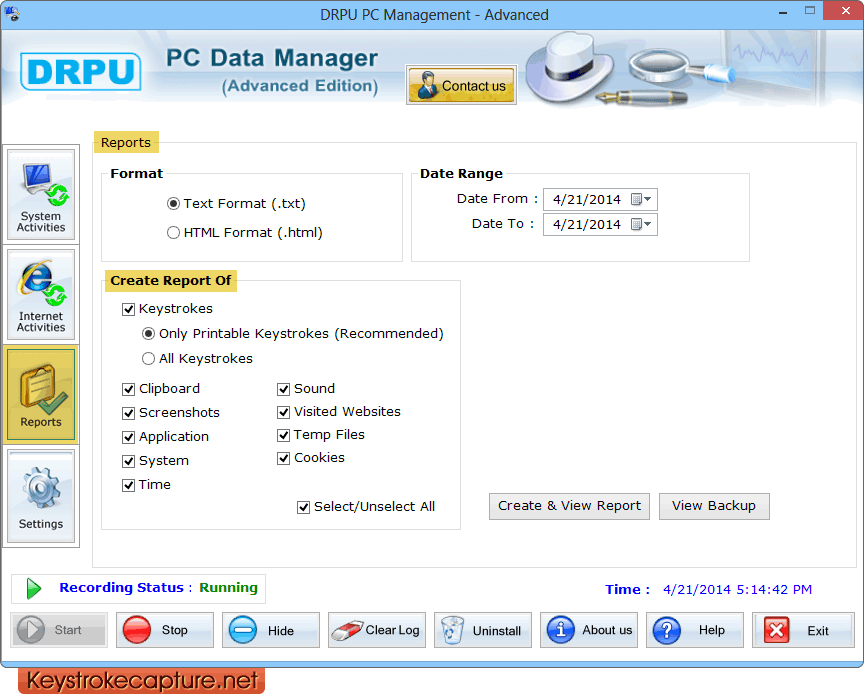Open the Date To calendar dropdown
Screen dimensions: 864x695
tap(641, 224)
